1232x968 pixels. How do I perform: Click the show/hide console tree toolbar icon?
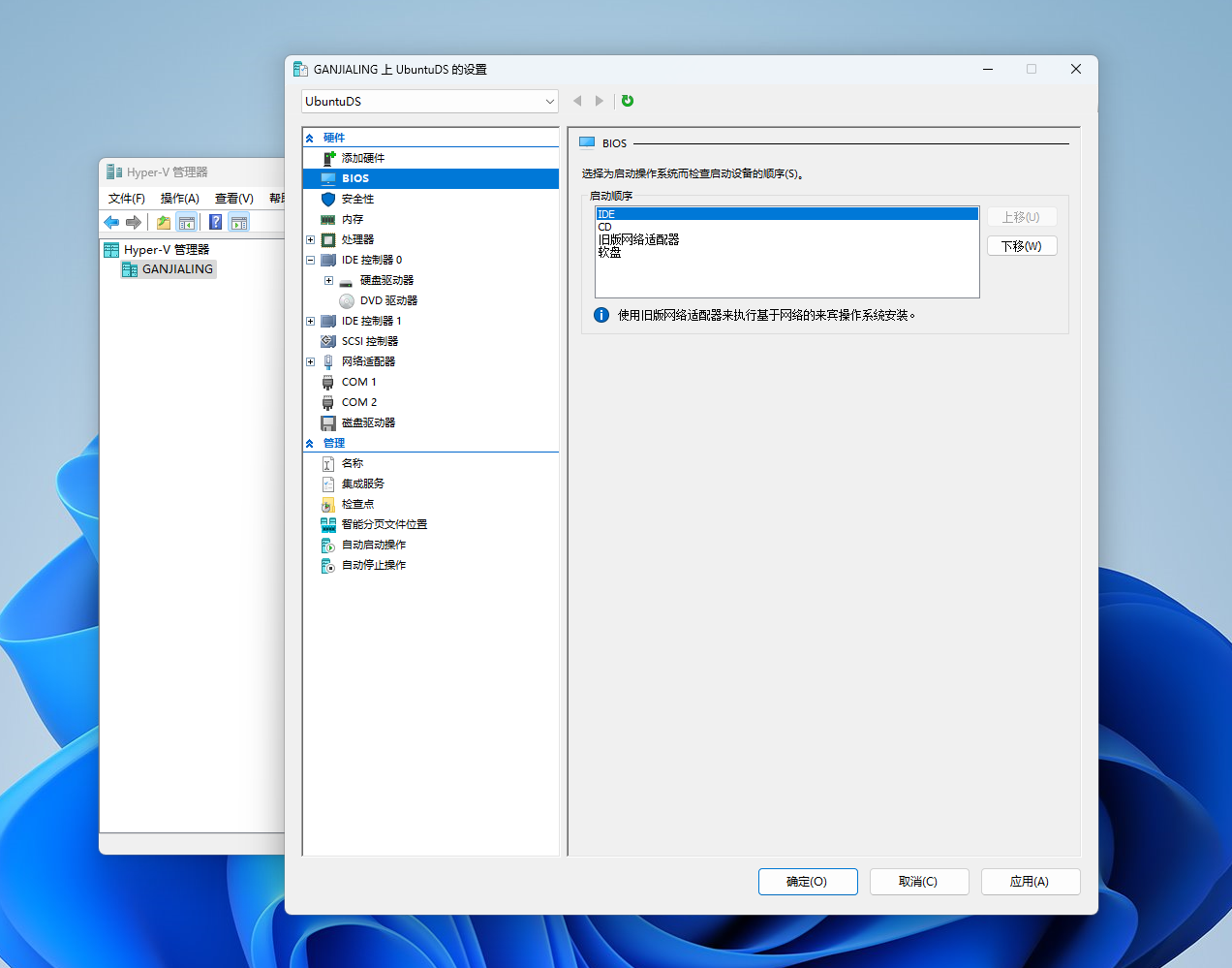tap(187, 222)
